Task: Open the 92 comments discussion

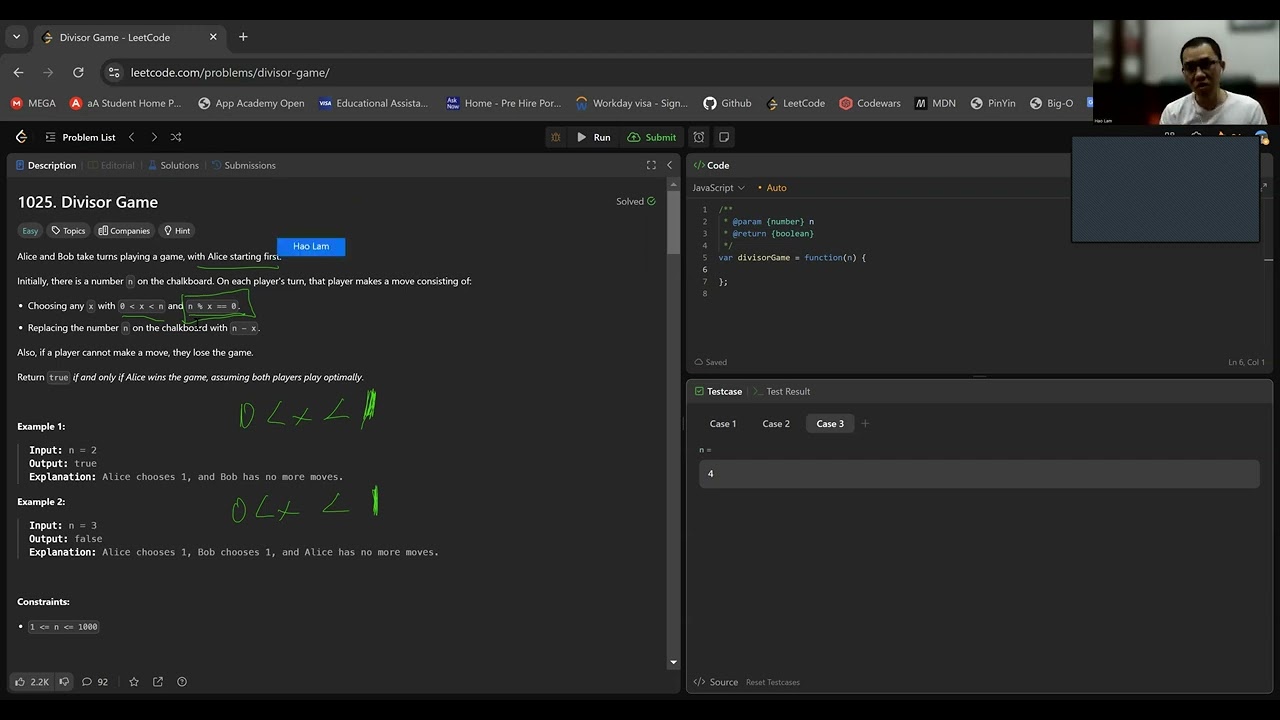Action: click(95, 682)
